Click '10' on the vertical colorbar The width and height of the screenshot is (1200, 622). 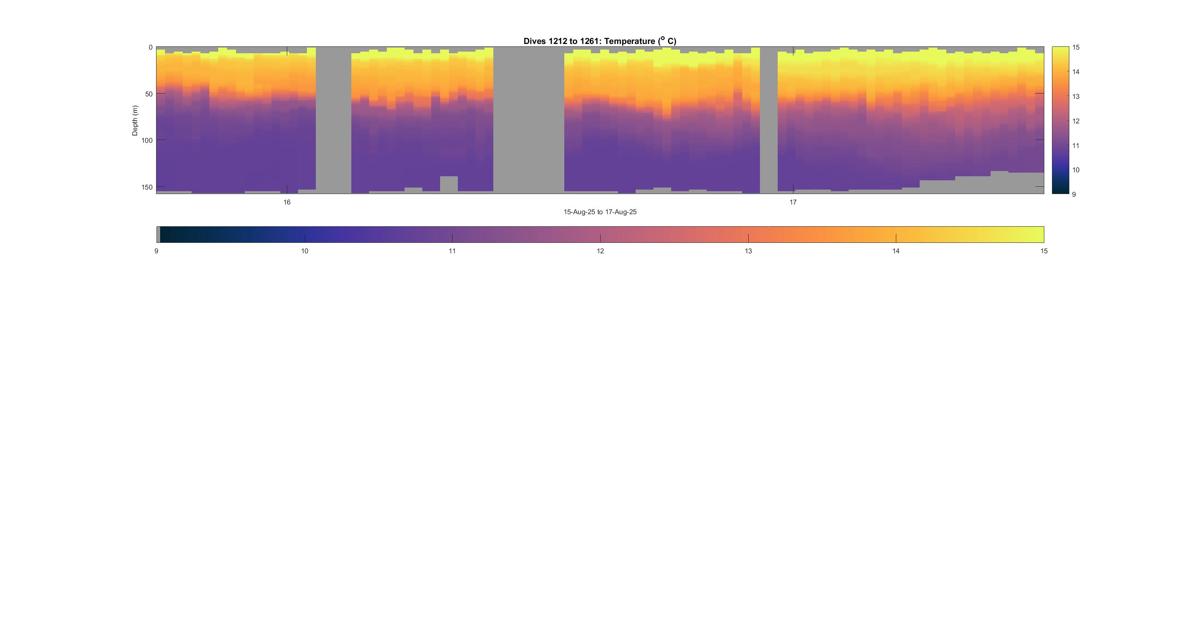coord(1077,169)
